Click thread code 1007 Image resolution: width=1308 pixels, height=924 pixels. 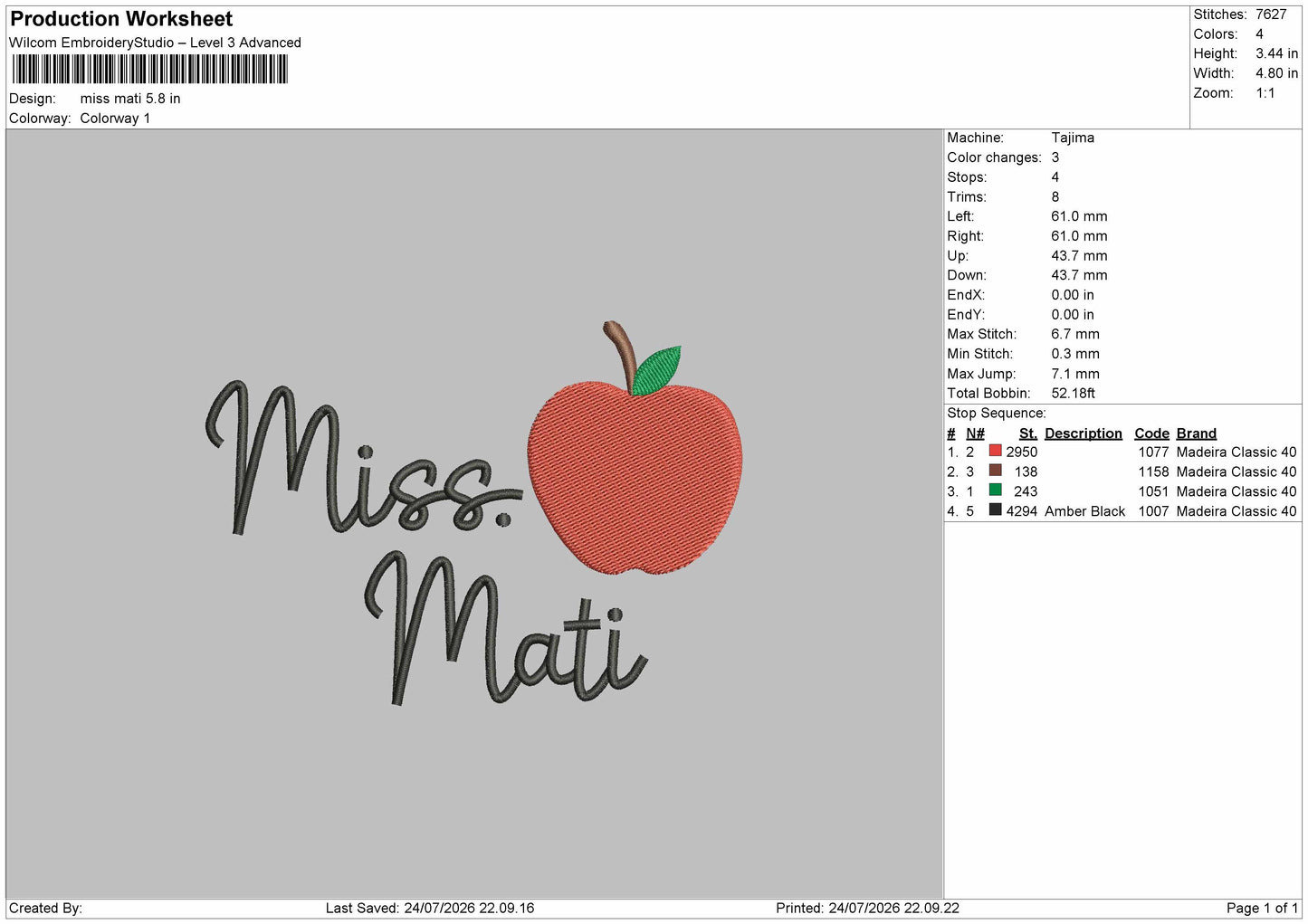[x=1154, y=511]
